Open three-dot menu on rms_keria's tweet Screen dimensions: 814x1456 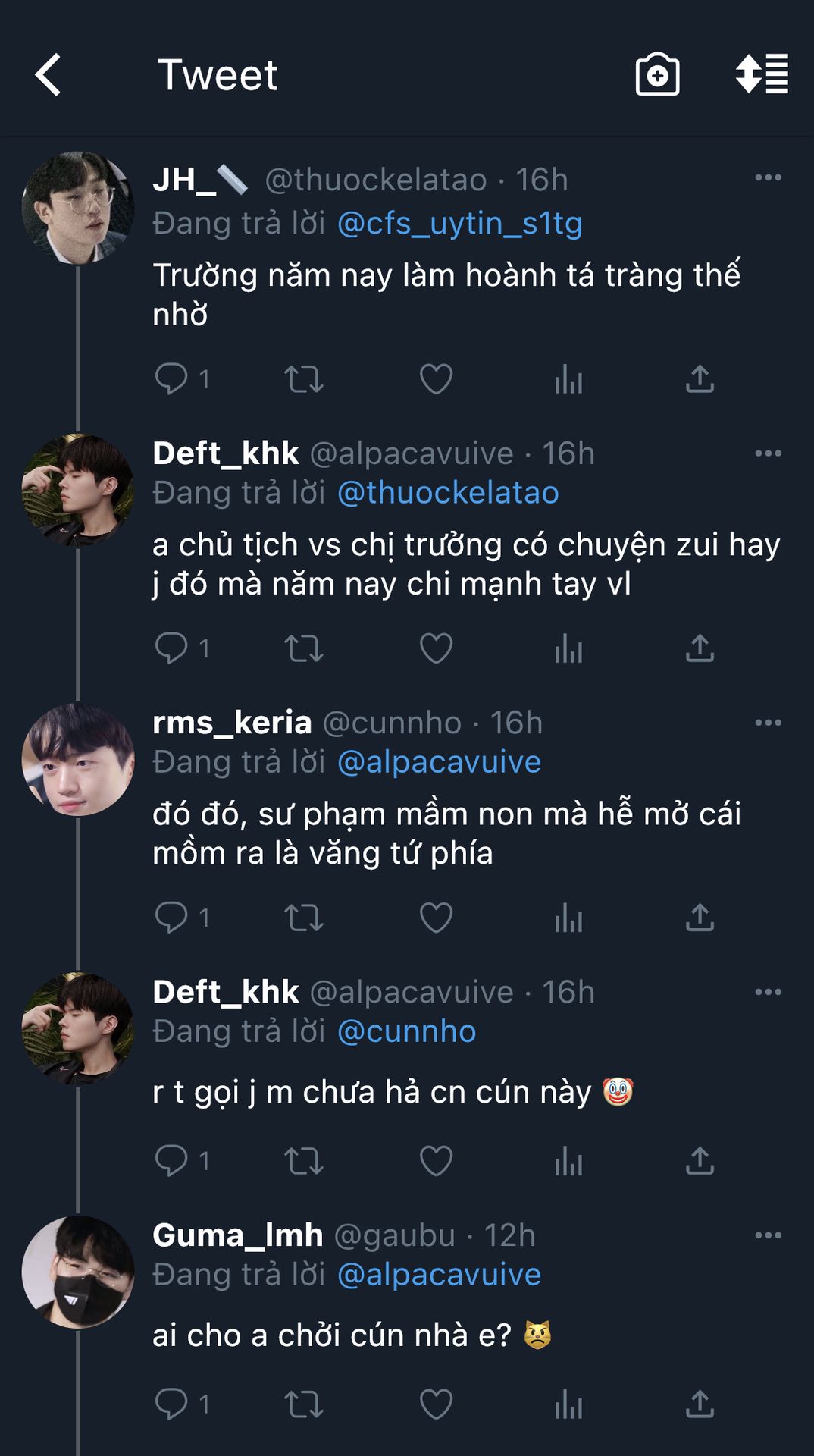(768, 723)
